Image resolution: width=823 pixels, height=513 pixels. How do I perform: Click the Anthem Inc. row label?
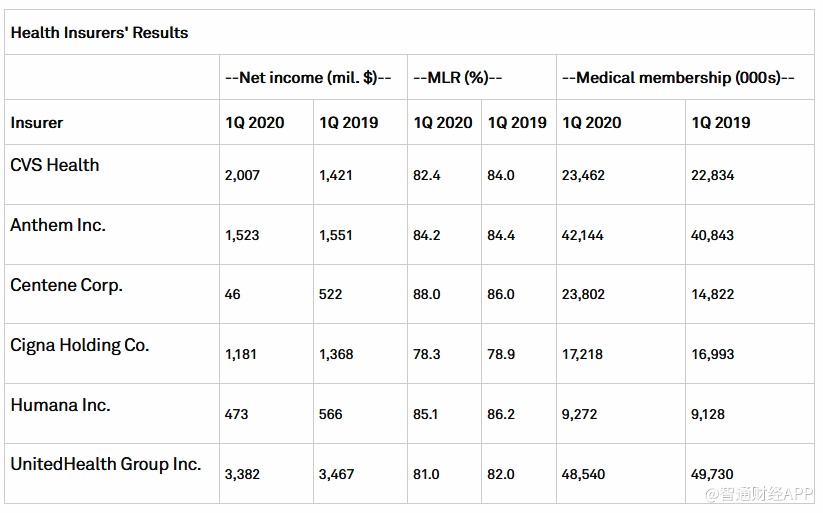(x=58, y=225)
